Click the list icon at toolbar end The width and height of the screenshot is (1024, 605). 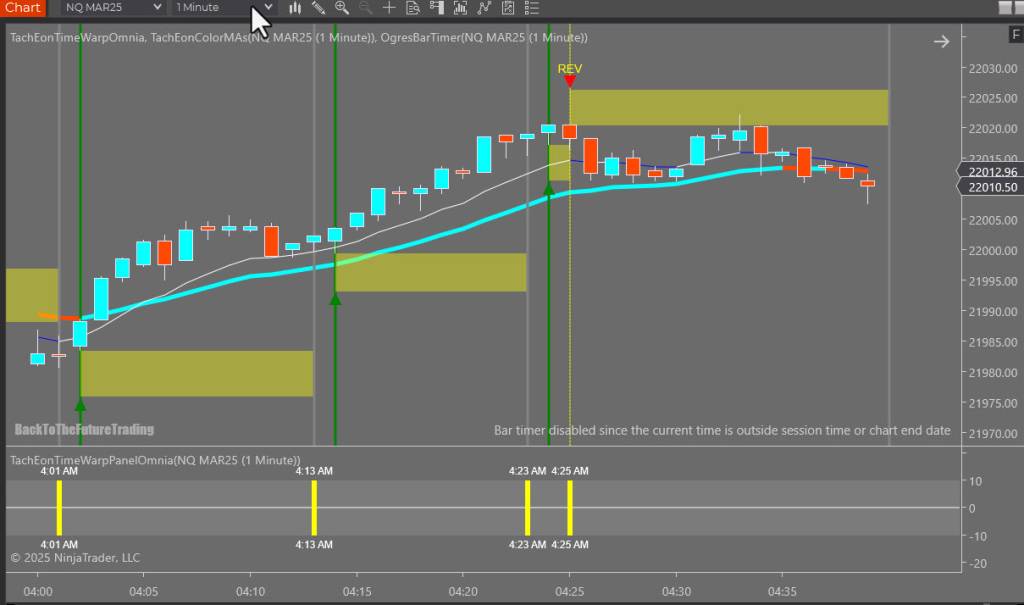(531, 8)
